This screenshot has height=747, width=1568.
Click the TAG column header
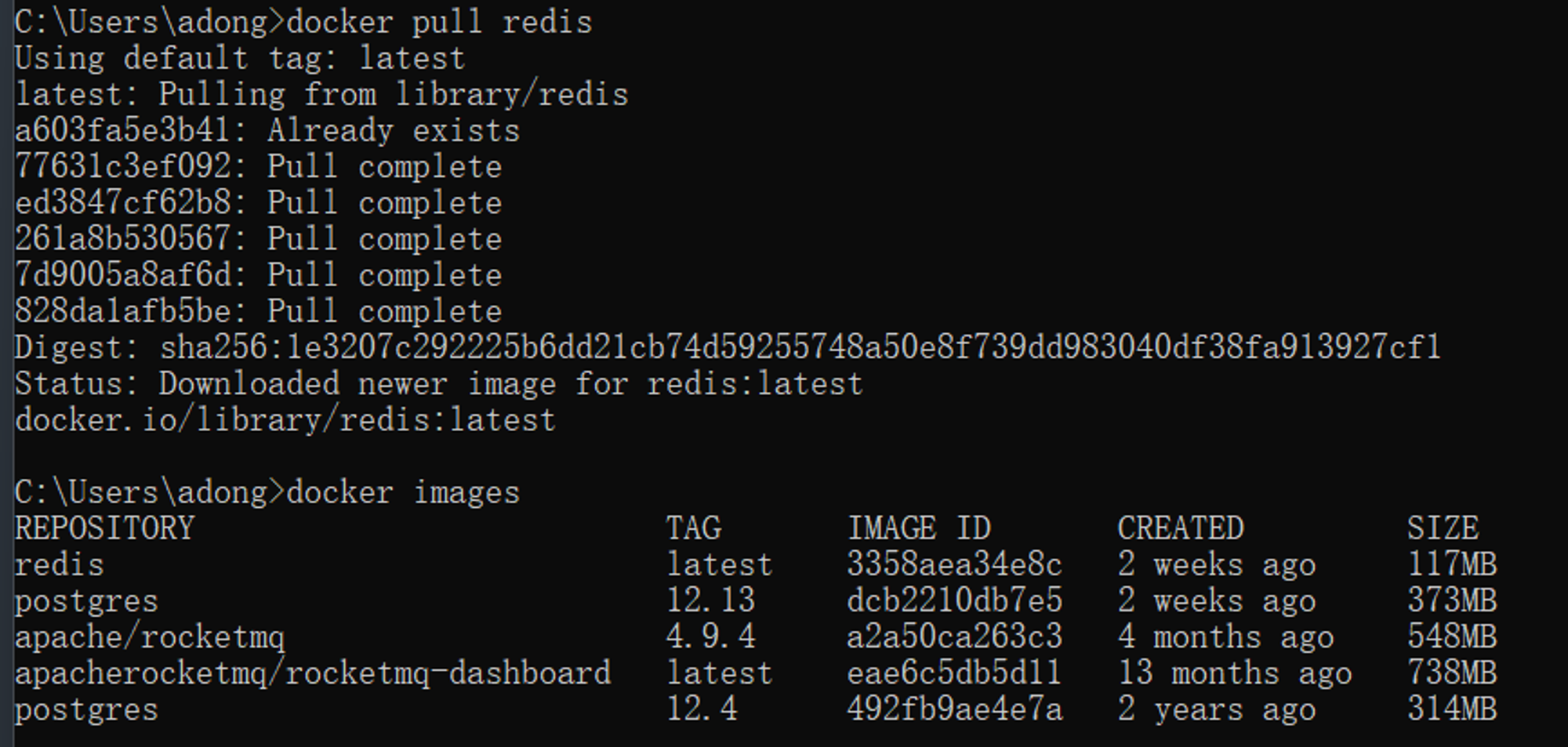(694, 528)
